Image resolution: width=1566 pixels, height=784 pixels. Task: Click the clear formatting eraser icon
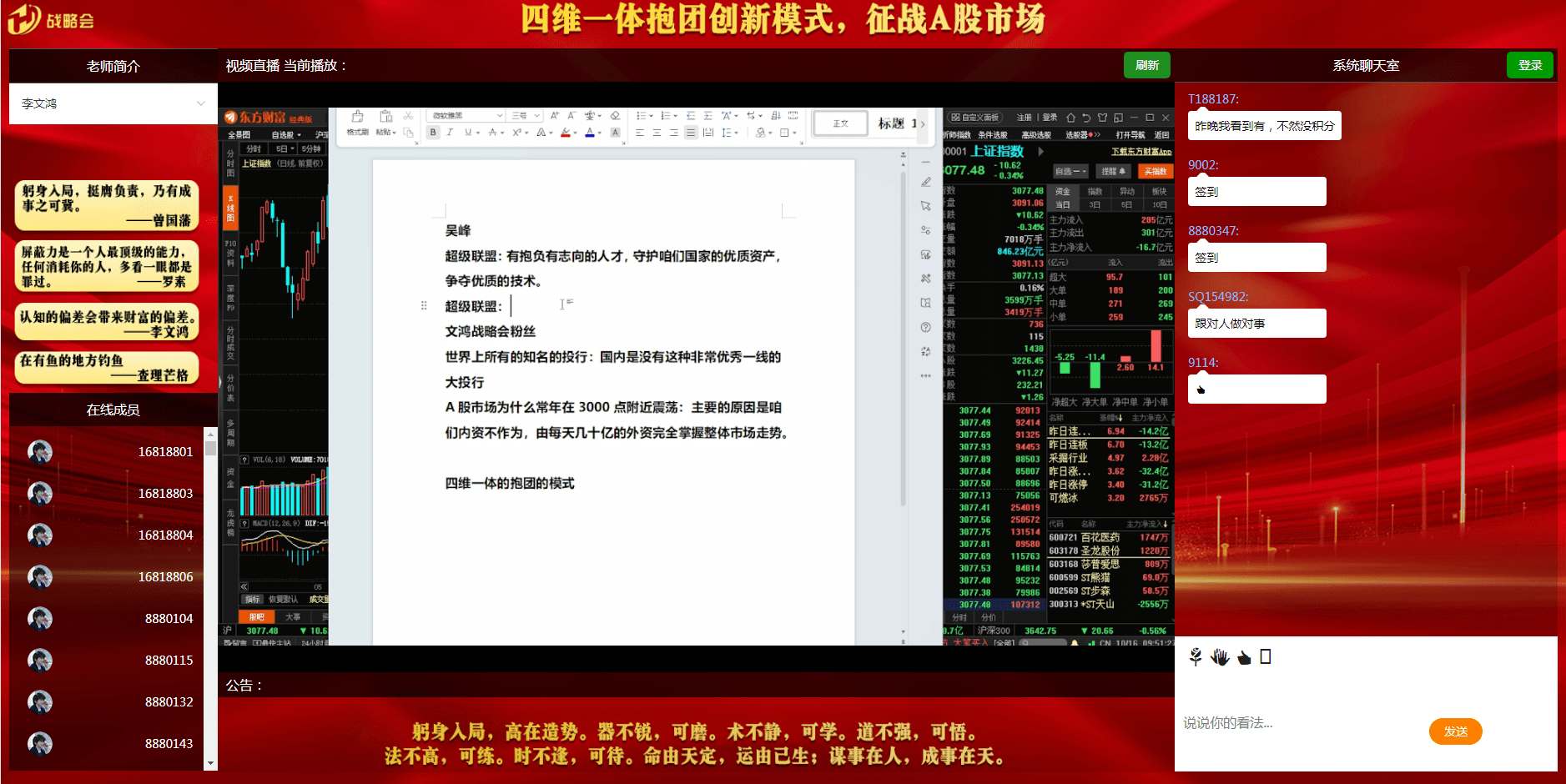[x=616, y=115]
